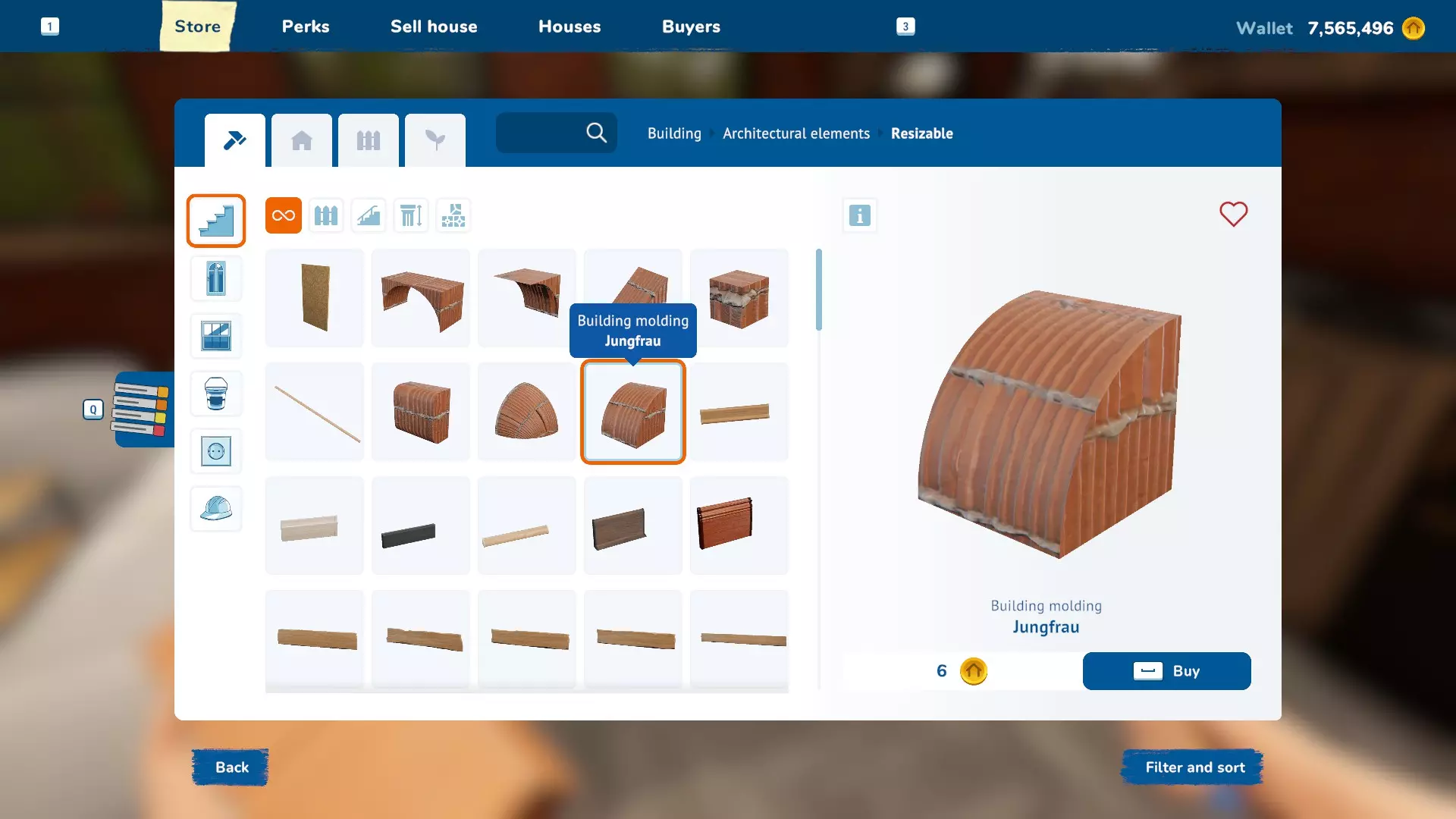Open the windows category in the sidebar
The height and width of the screenshot is (819, 1456).
pyautogui.click(x=216, y=336)
